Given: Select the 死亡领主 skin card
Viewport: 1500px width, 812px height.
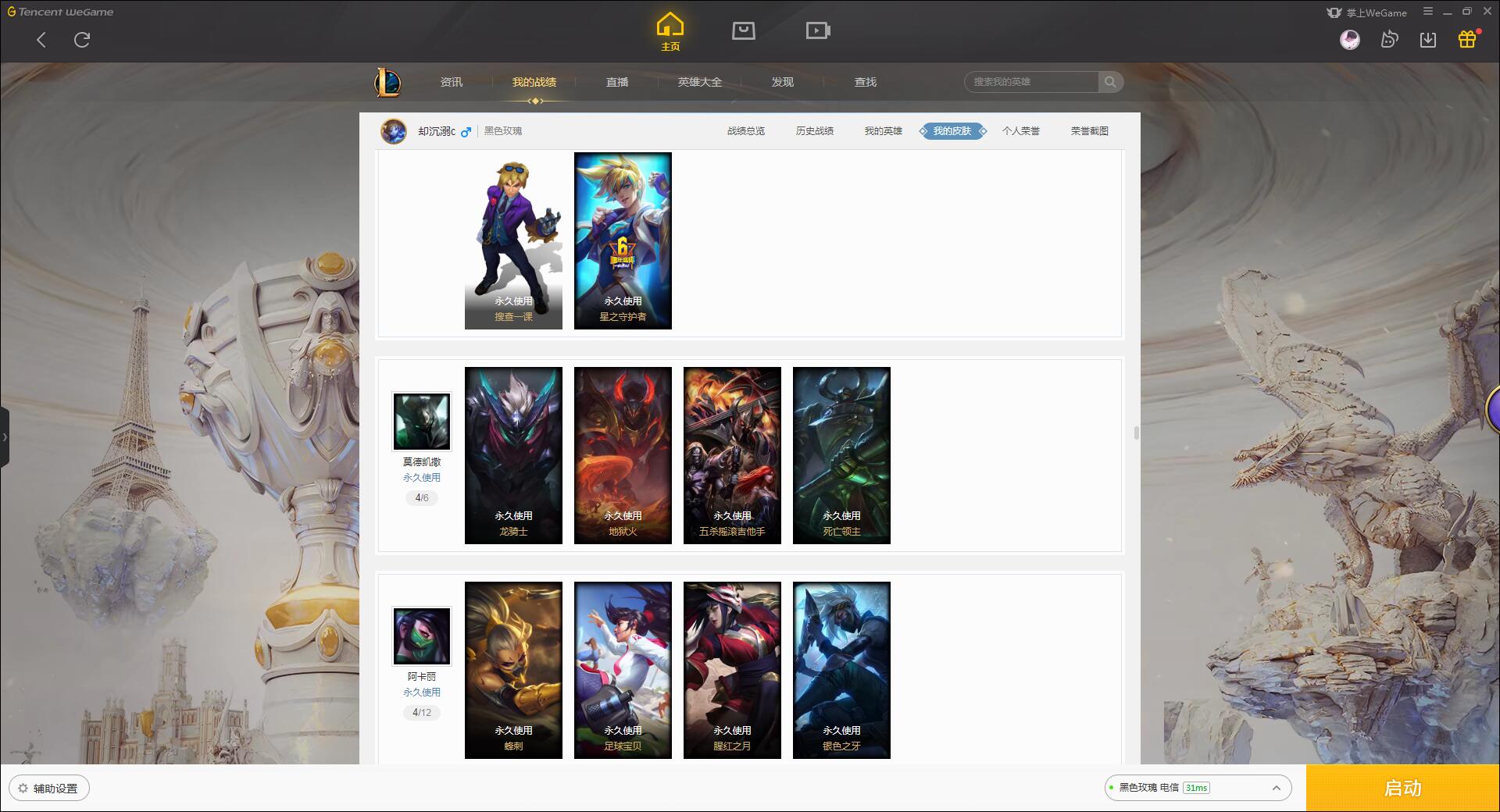Looking at the screenshot, I should pos(841,455).
